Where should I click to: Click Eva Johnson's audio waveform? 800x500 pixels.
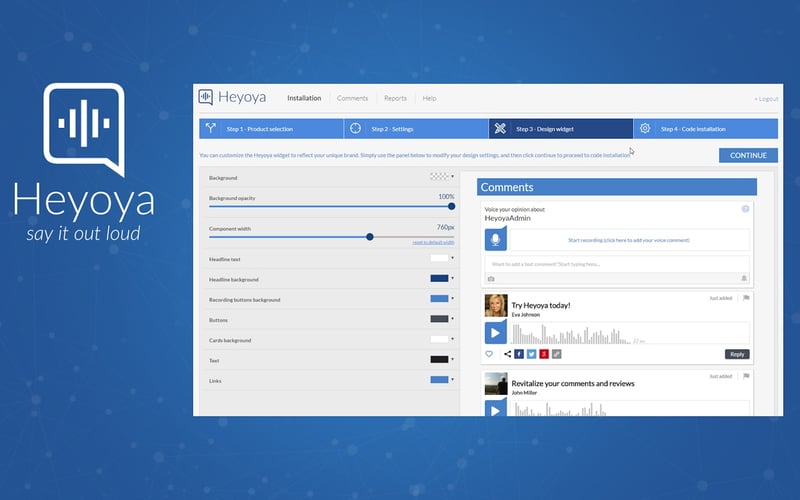pos(571,334)
